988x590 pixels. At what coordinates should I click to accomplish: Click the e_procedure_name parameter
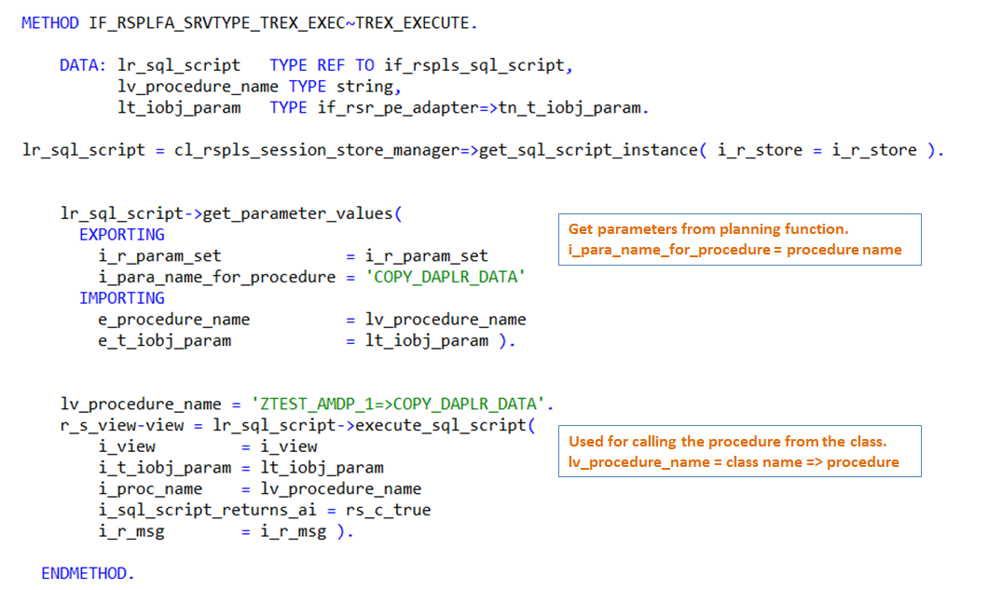(174, 320)
